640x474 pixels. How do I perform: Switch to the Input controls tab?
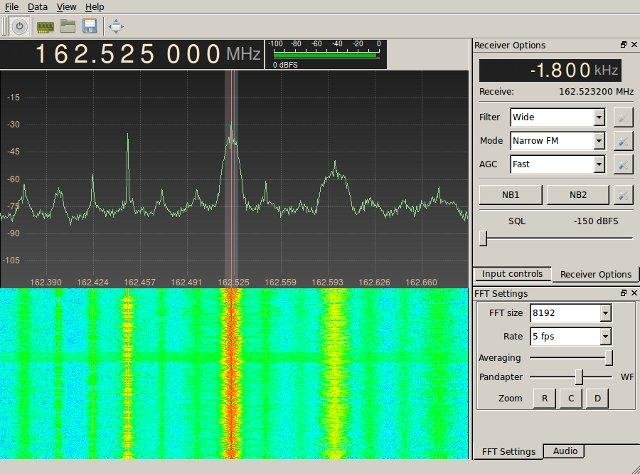(x=512, y=274)
